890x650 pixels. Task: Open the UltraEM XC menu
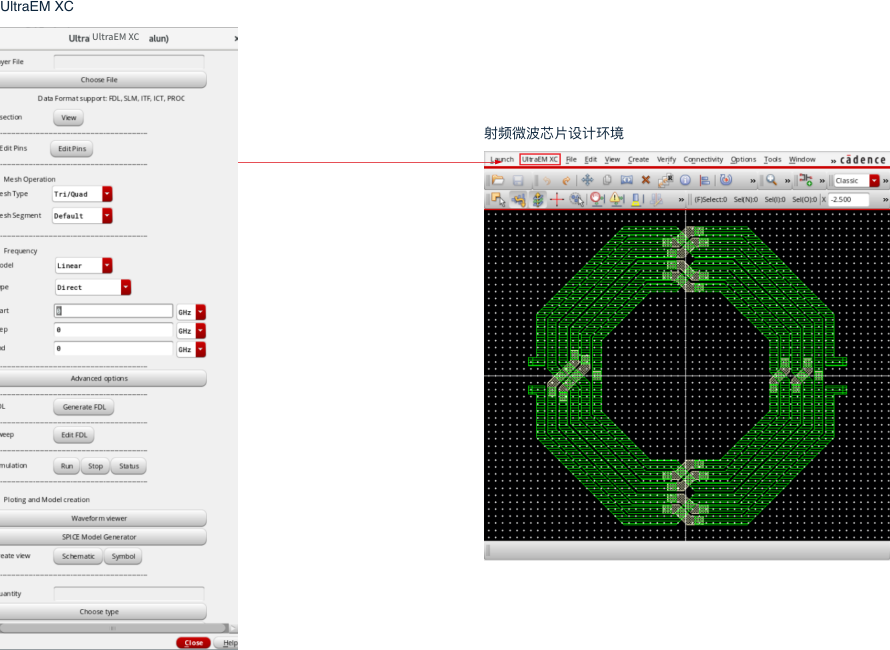click(540, 160)
